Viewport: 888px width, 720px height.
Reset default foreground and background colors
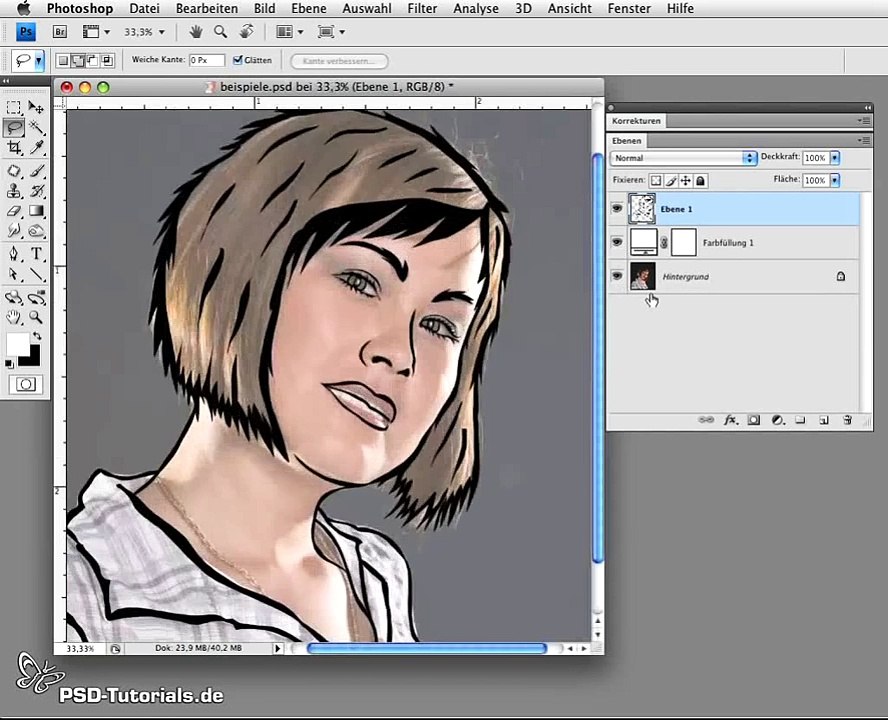pyautogui.click(x=9, y=364)
